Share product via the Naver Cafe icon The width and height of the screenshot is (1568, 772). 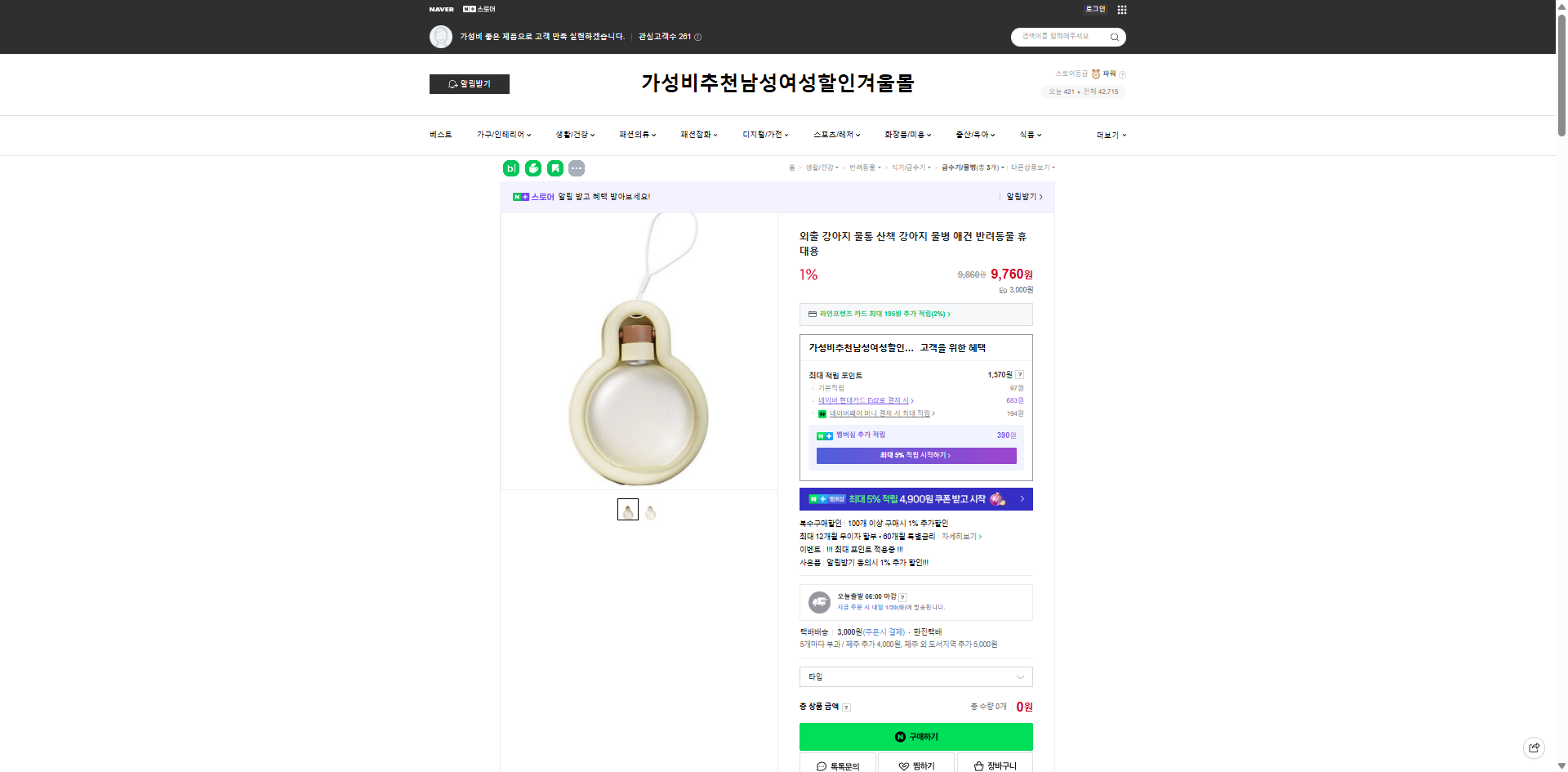(532, 168)
